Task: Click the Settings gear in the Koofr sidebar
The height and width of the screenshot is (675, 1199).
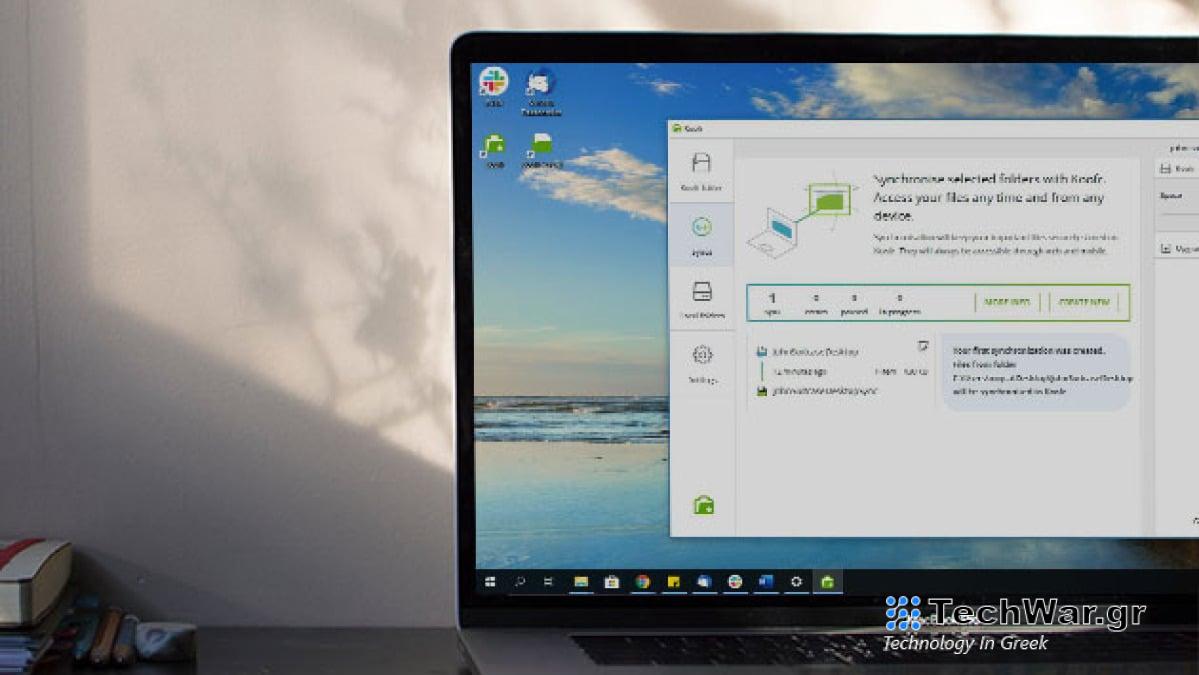Action: point(702,357)
